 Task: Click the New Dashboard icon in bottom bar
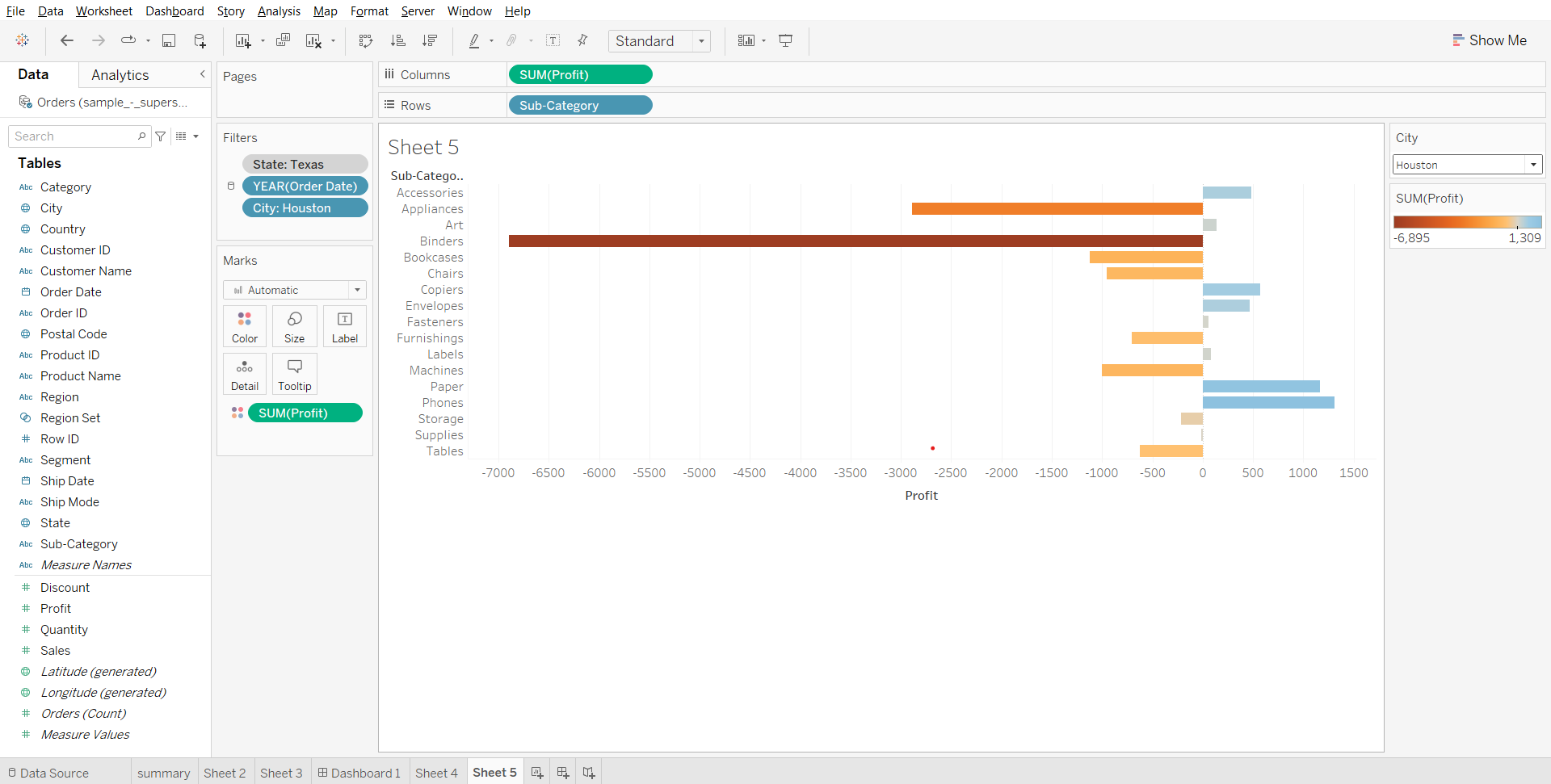tap(563, 773)
